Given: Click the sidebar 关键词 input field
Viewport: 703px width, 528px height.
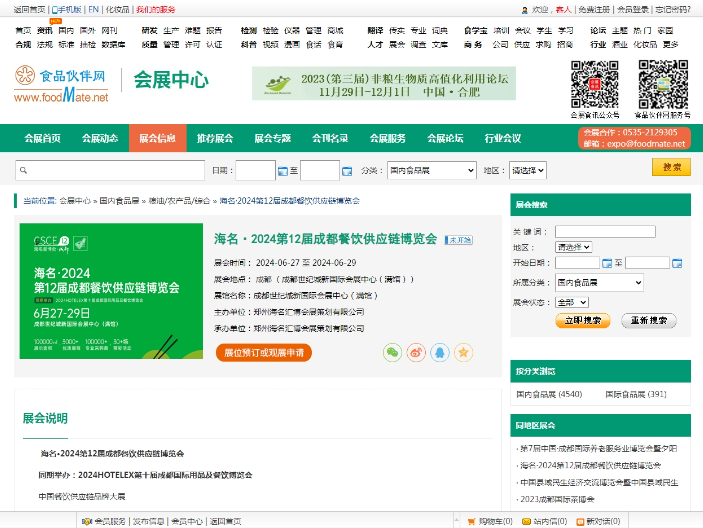Looking at the screenshot, I should [605, 231].
